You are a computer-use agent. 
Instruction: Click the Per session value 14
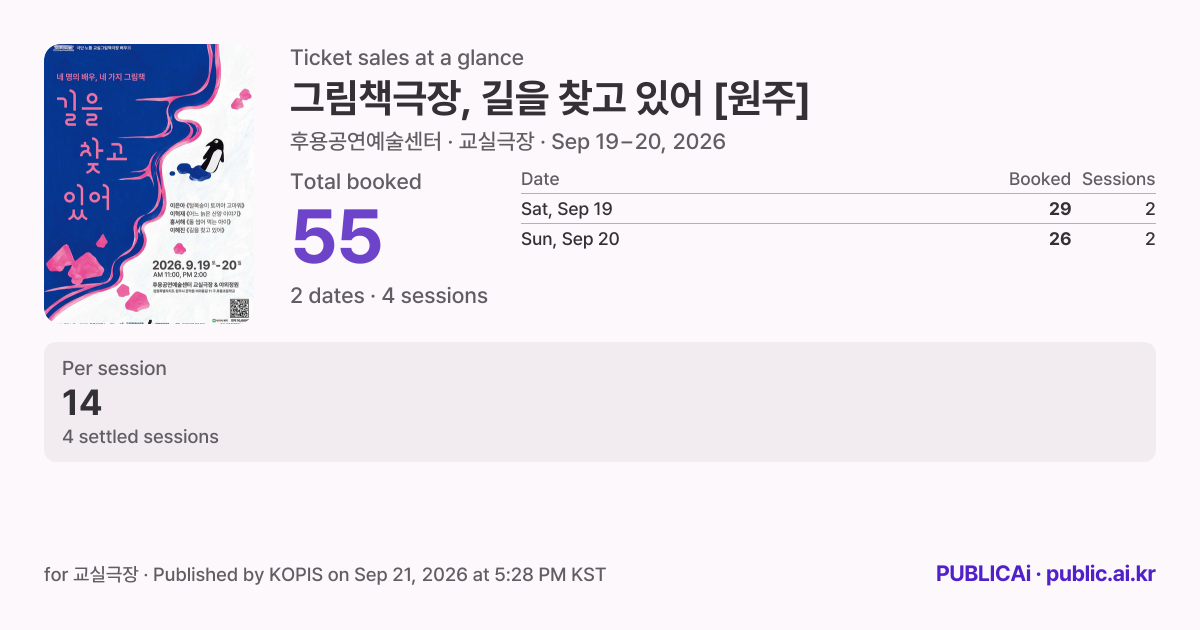click(x=82, y=402)
